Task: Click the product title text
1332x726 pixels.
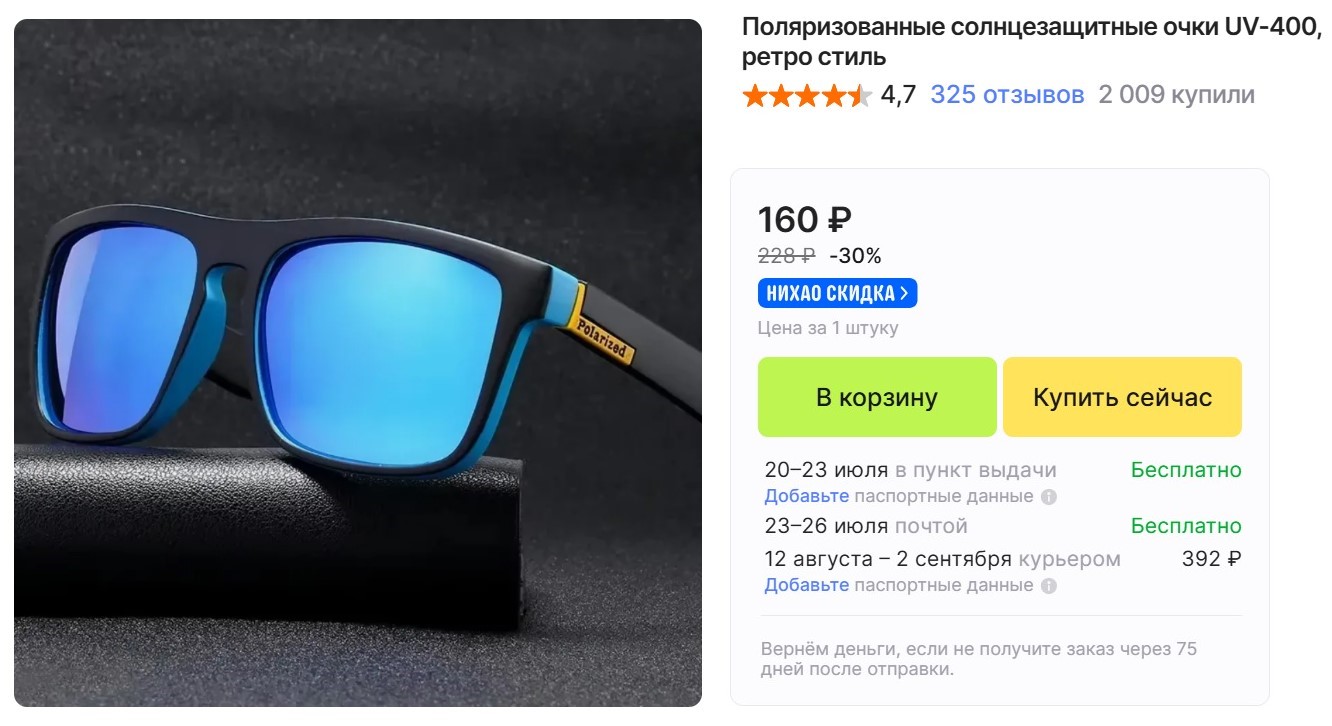Action: (x=1032, y=42)
